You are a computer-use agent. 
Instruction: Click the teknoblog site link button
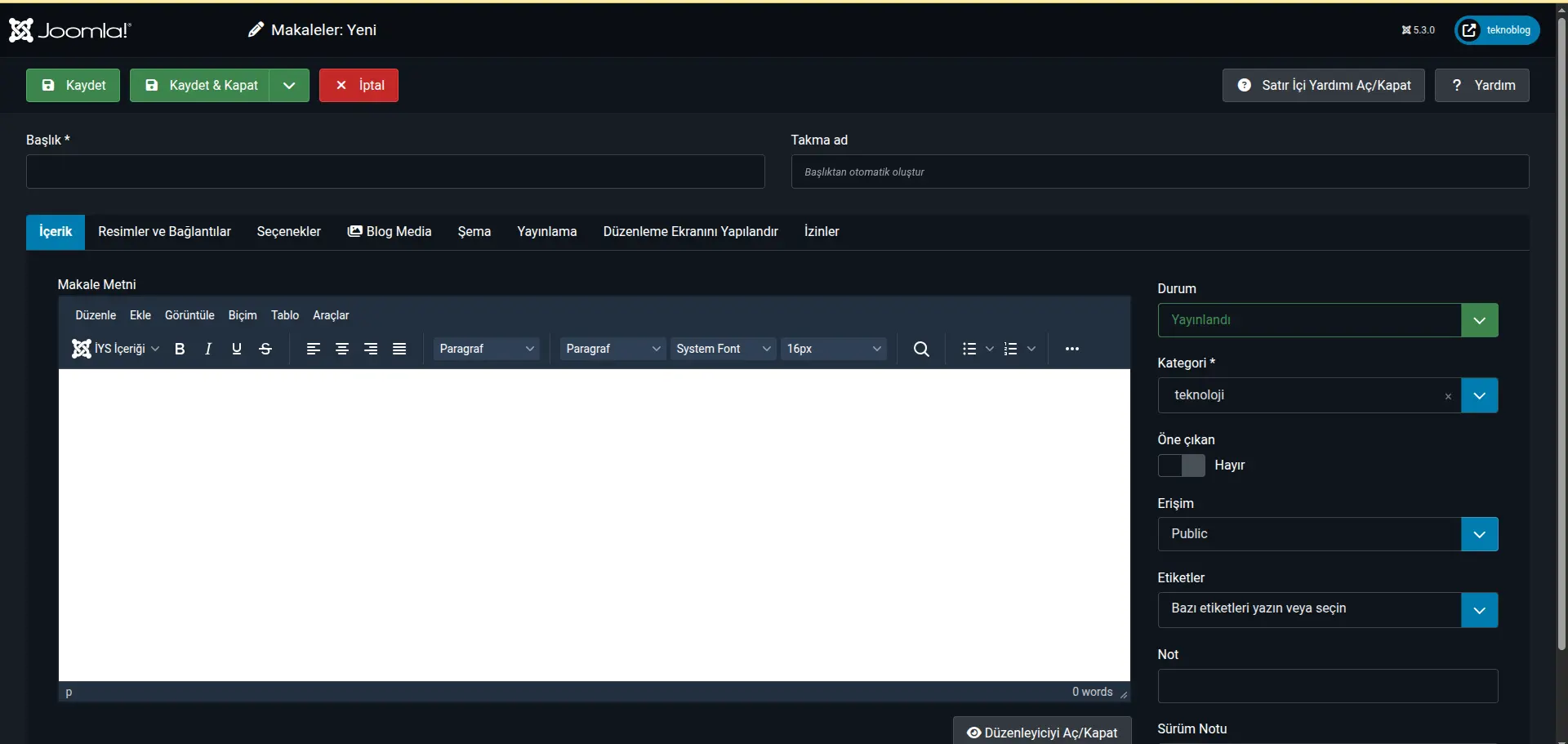(1498, 30)
